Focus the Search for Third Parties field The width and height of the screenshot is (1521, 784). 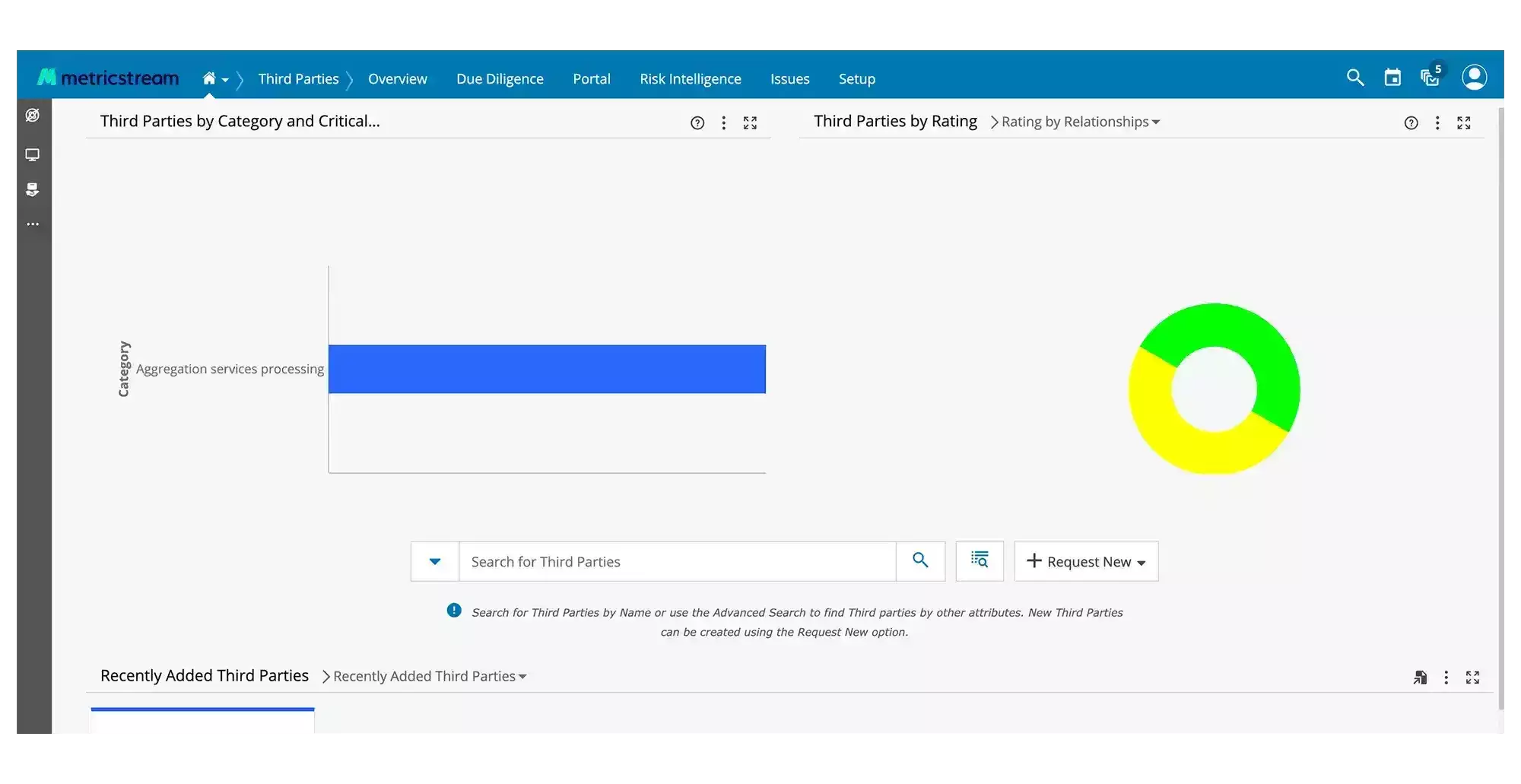coord(677,562)
